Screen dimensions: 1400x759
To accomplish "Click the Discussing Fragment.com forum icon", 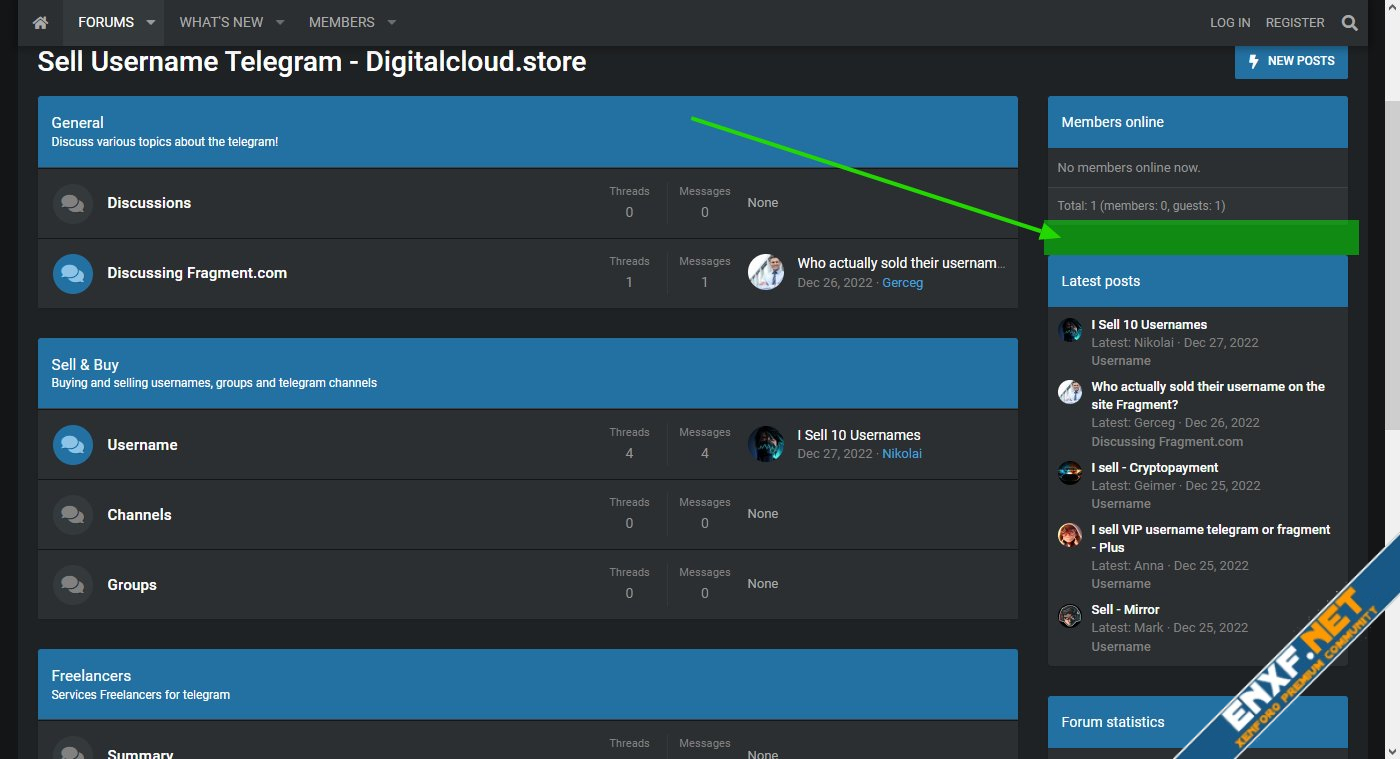I will point(72,273).
